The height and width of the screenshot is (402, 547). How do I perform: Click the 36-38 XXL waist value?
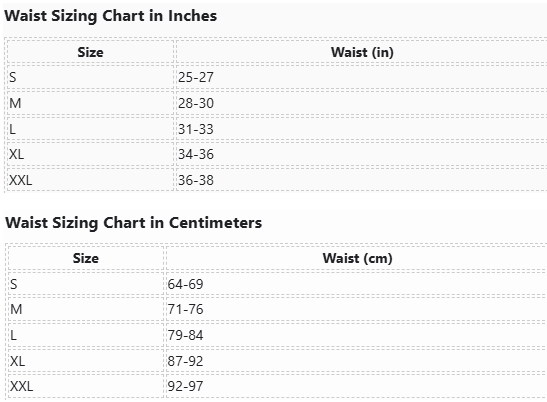tap(196, 180)
